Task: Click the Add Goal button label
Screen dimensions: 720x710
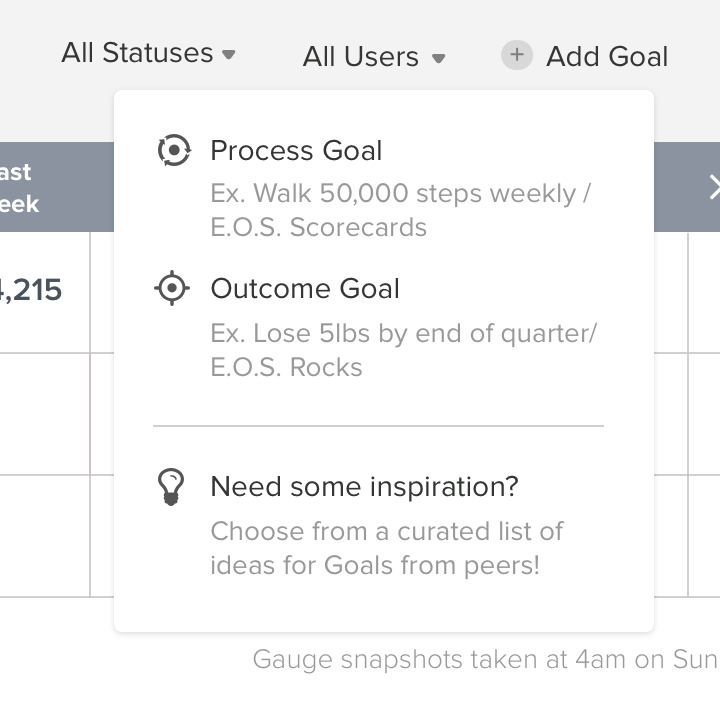Action: click(607, 56)
